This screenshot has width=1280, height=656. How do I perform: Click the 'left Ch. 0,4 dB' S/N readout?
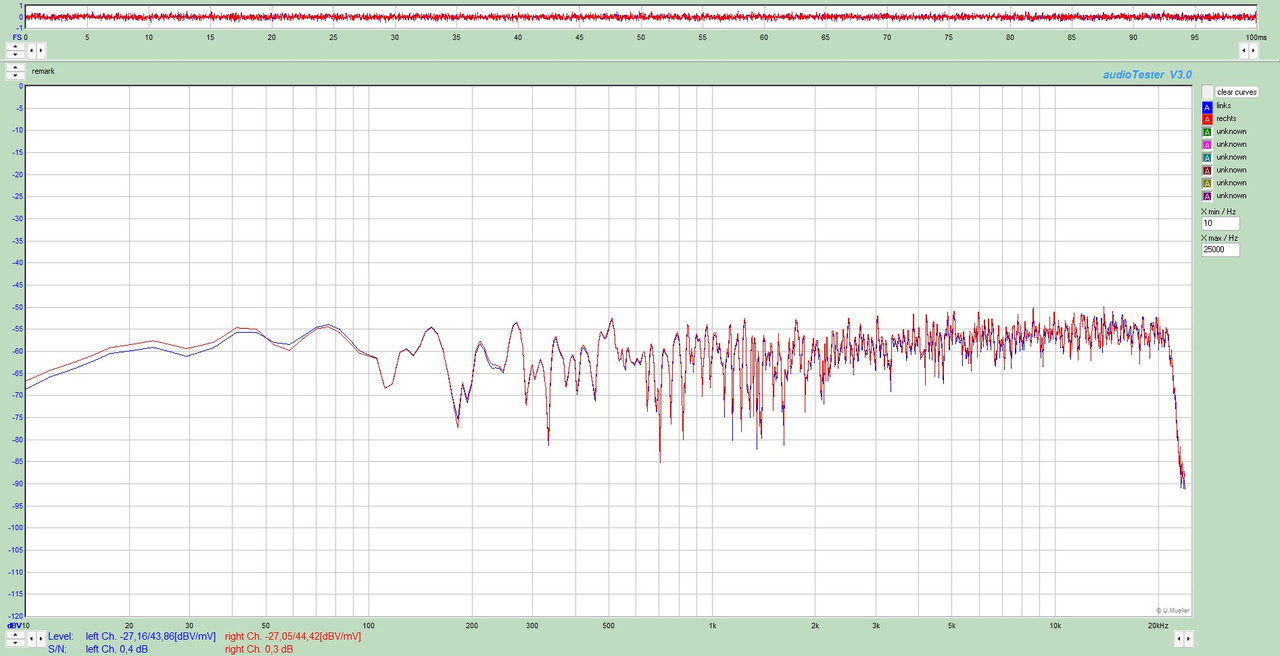(116, 649)
